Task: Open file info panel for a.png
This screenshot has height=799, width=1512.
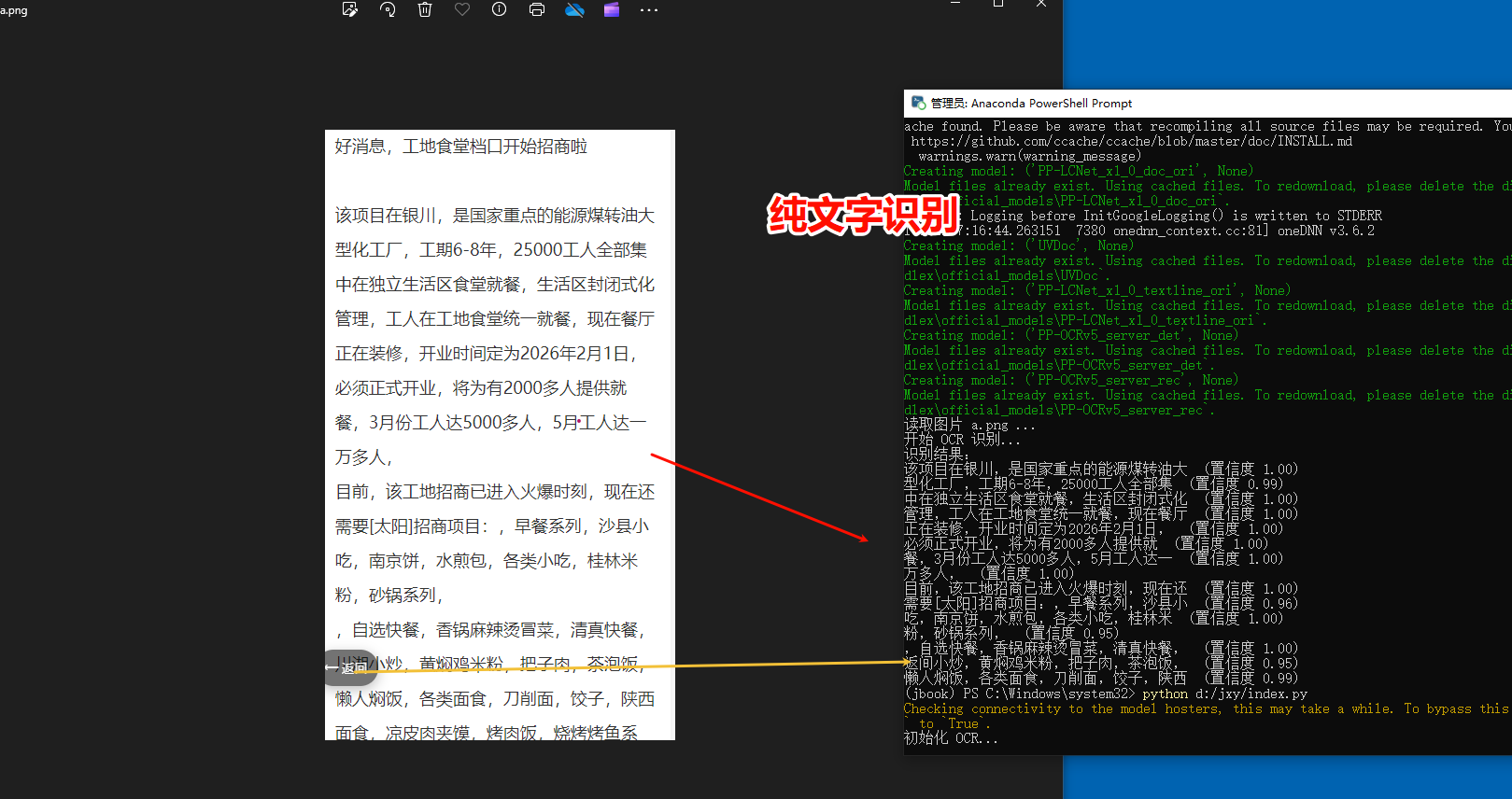Action: [x=500, y=9]
